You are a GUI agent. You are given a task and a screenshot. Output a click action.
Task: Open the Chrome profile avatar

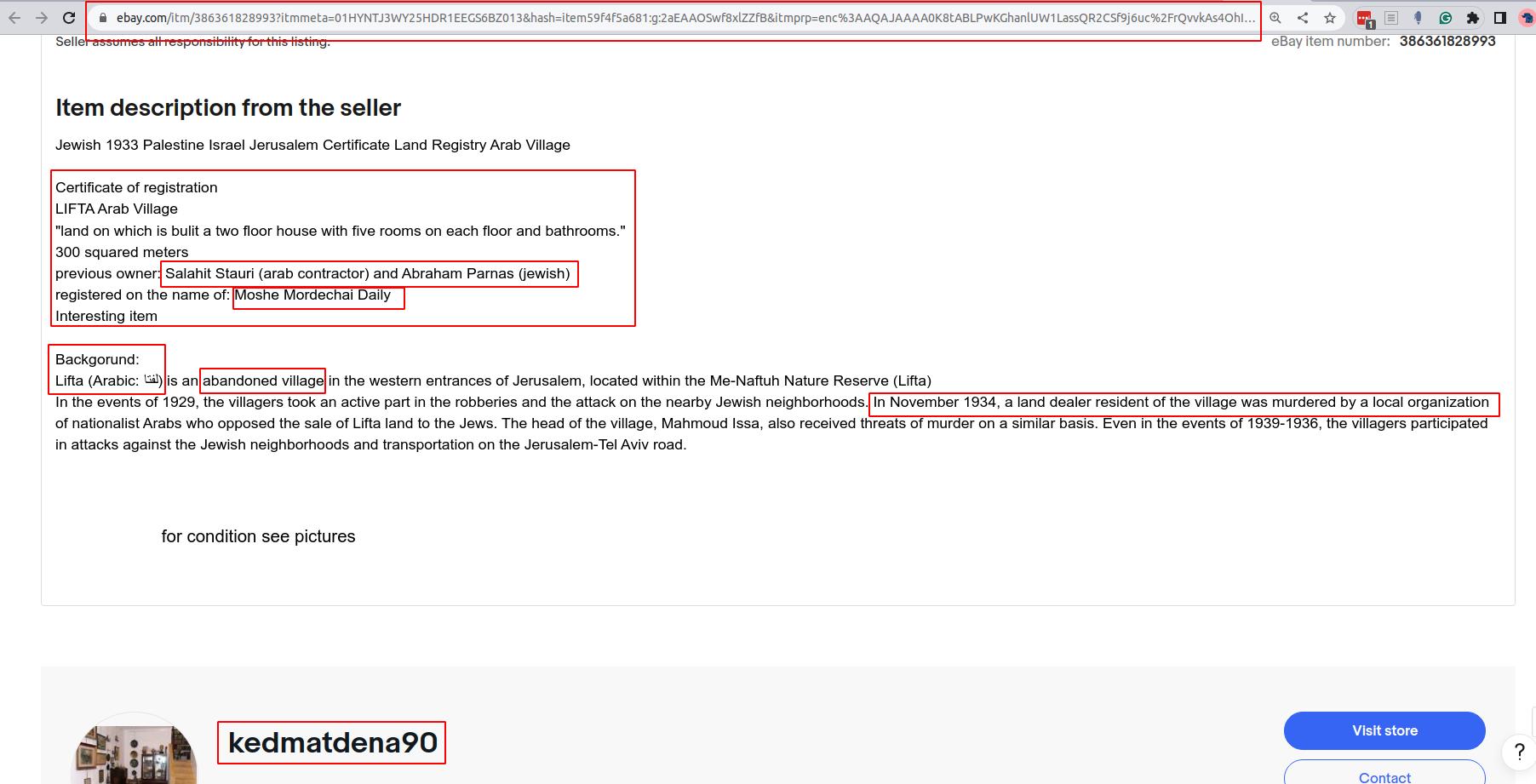coord(1527,18)
